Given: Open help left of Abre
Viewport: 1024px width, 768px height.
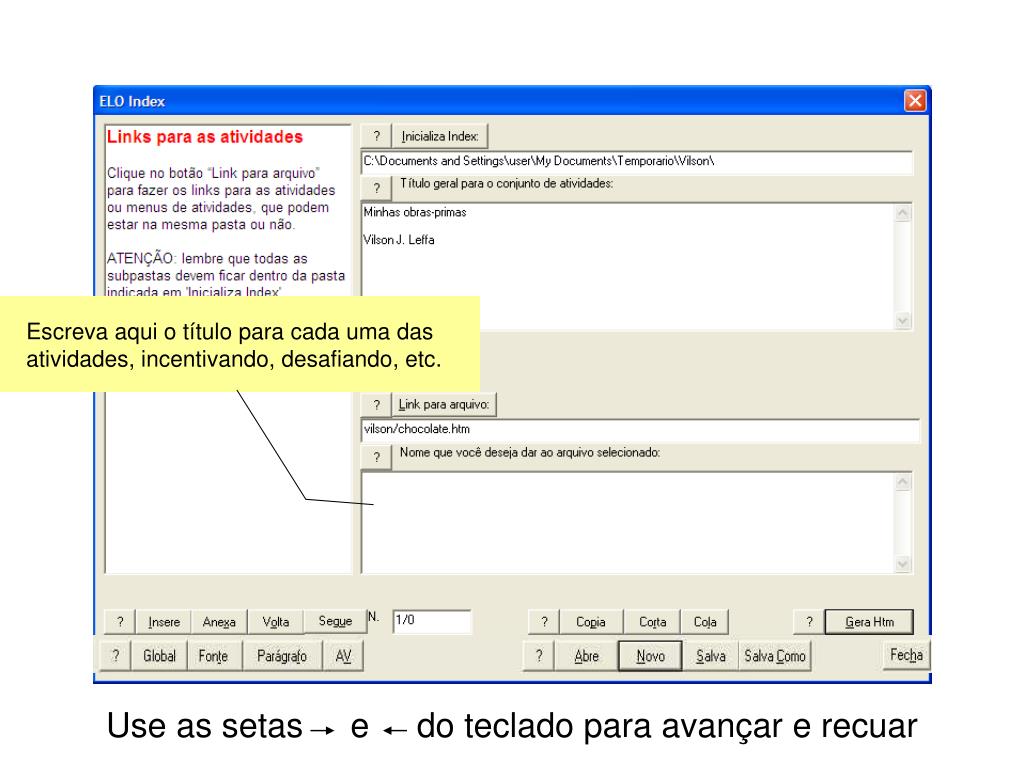Looking at the screenshot, I should (539, 656).
